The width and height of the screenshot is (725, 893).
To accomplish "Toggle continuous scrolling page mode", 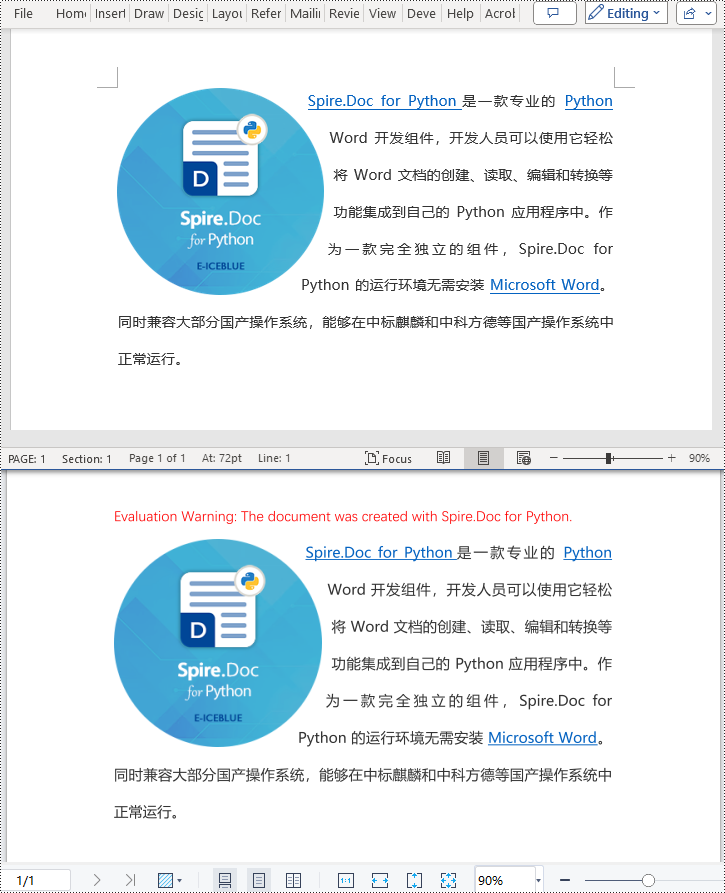I will click(x=225, y=880).
